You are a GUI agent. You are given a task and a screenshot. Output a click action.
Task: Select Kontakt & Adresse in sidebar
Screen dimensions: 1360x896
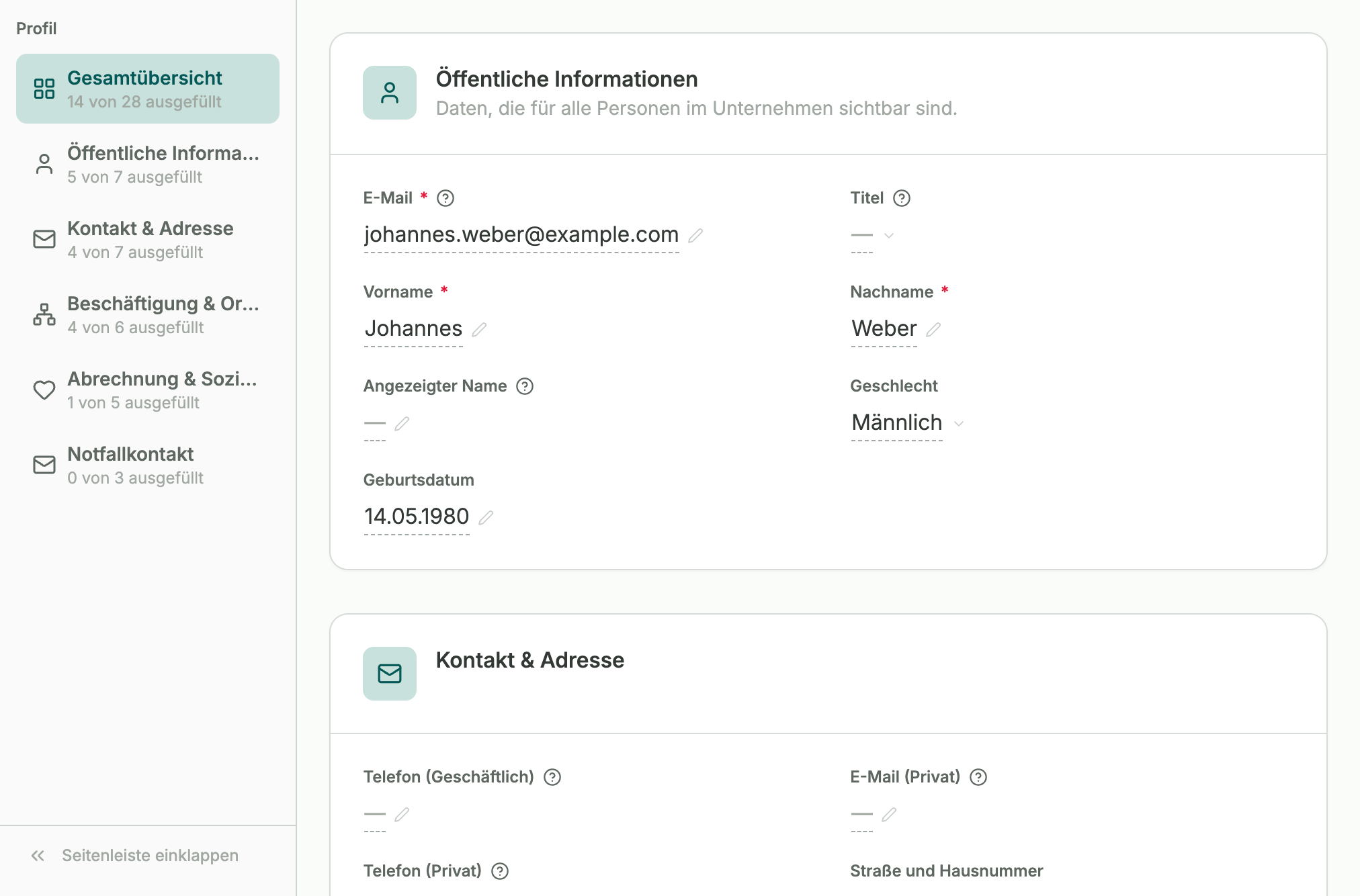click(148, 239)
